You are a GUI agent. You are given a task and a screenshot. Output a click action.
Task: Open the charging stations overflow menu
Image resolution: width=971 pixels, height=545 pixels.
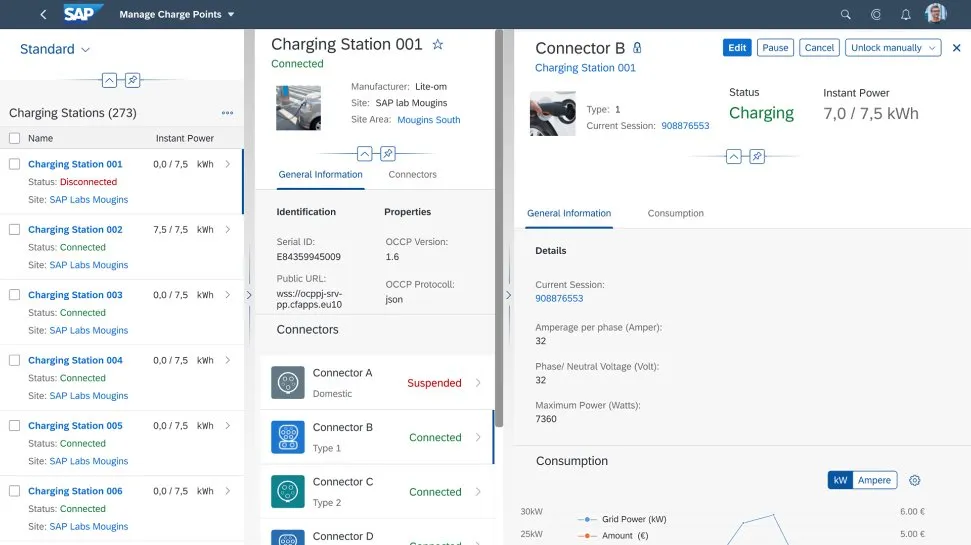pyautogui.click(x=227, y=113)
